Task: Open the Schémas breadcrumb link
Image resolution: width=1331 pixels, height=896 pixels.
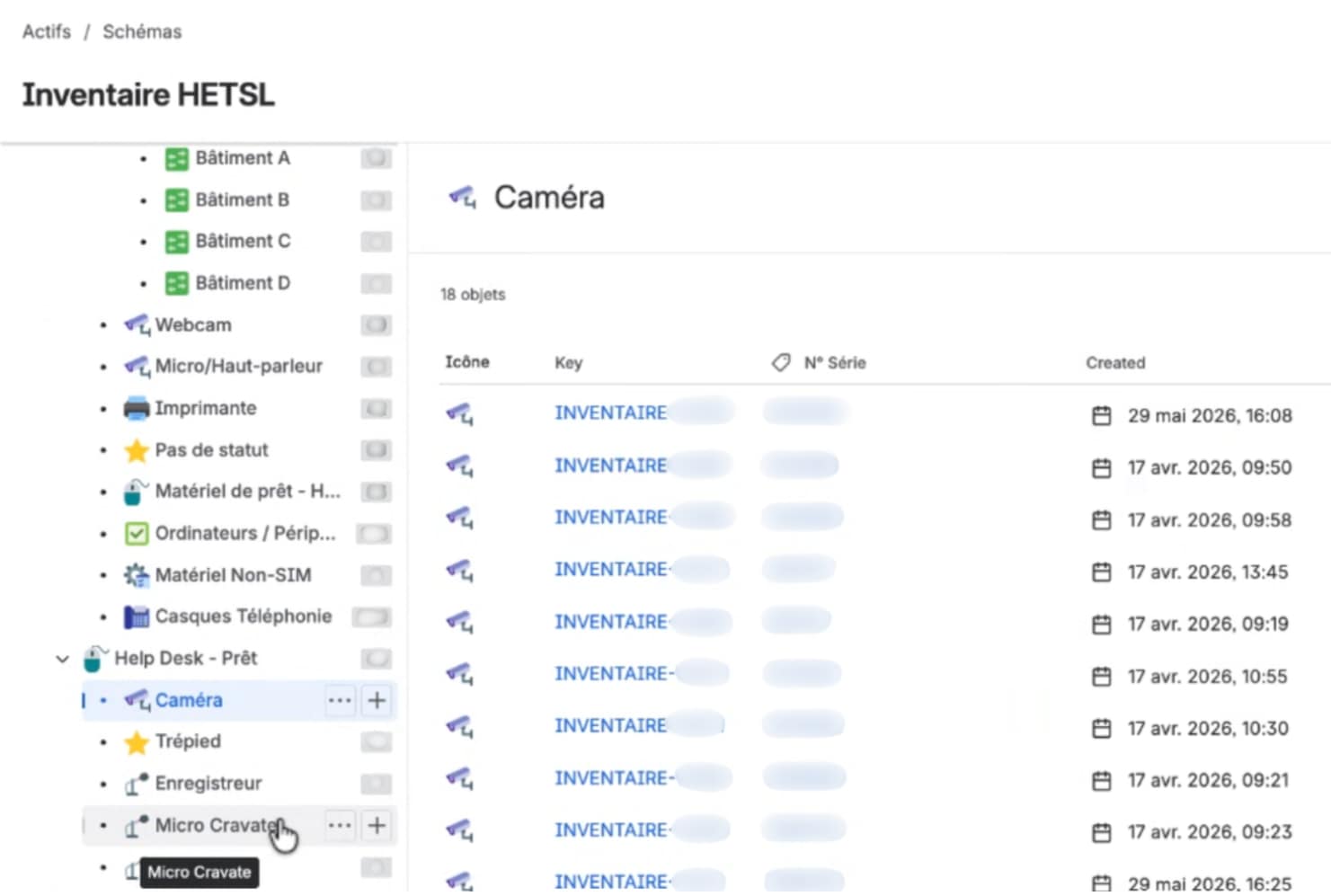Action: [142, 31]
